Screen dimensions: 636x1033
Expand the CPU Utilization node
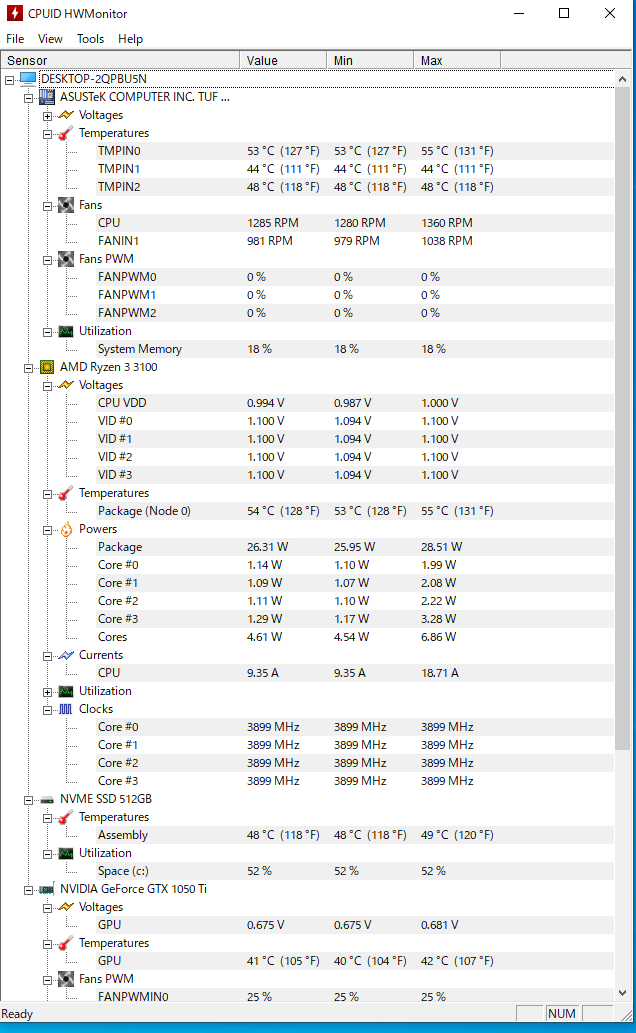[x=47, y=691]
